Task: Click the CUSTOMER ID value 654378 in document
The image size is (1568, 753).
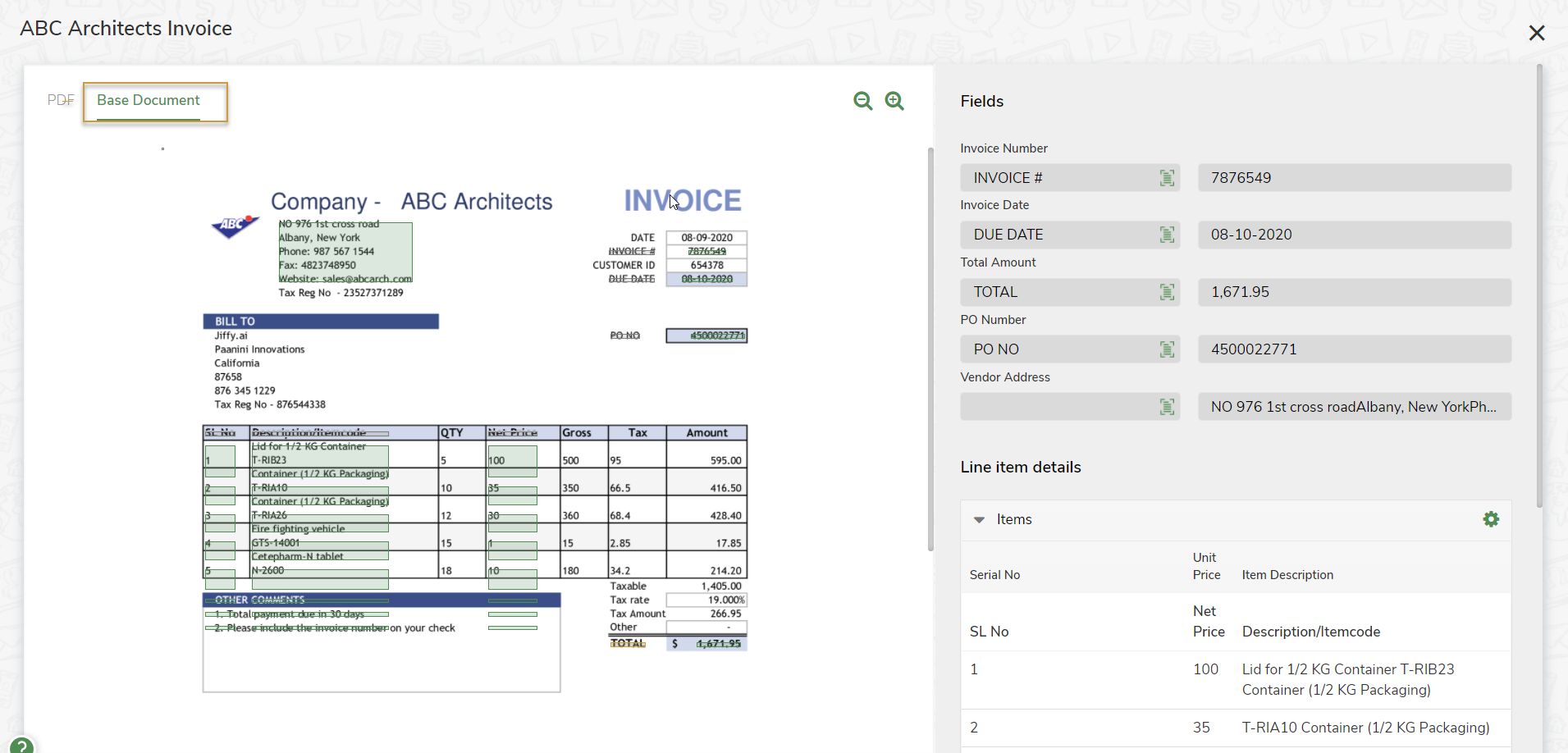Action: coord(706,265)
